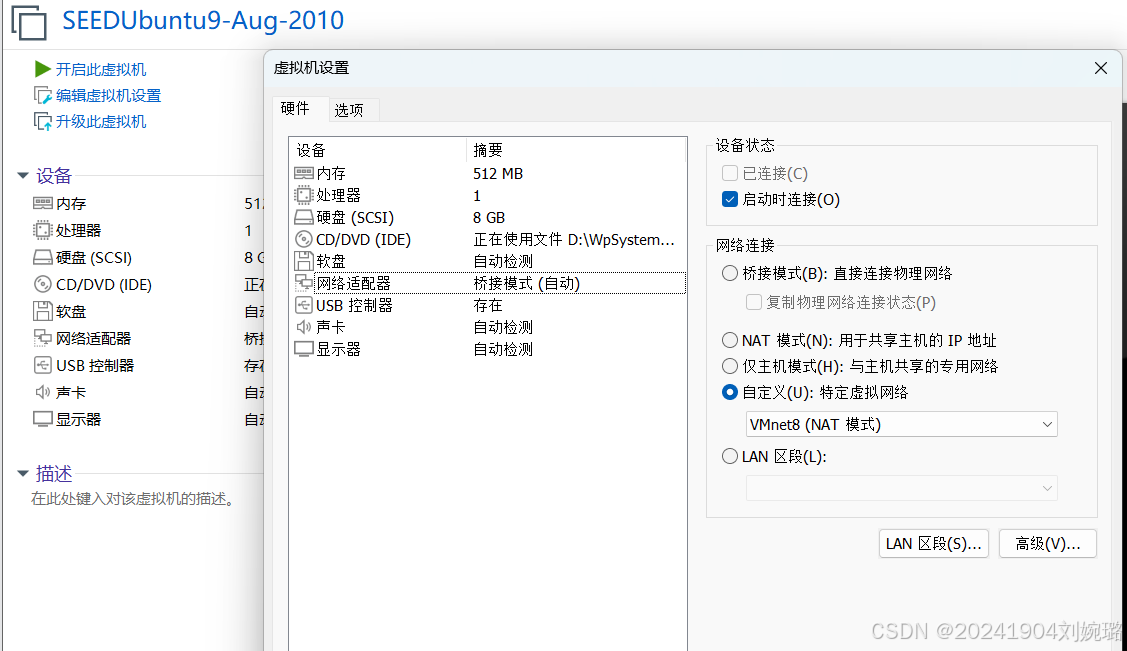Click the 升级此虚拟机 link
The width and height of the screenshot is (1127, 651).
(x=101, y=121)
